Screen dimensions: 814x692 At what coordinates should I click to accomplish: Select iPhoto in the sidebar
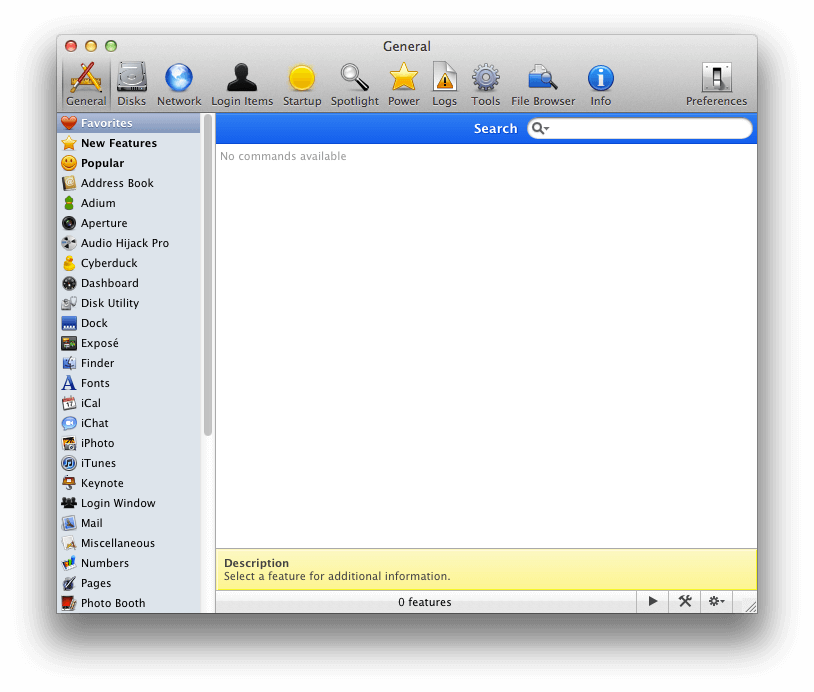128,443
